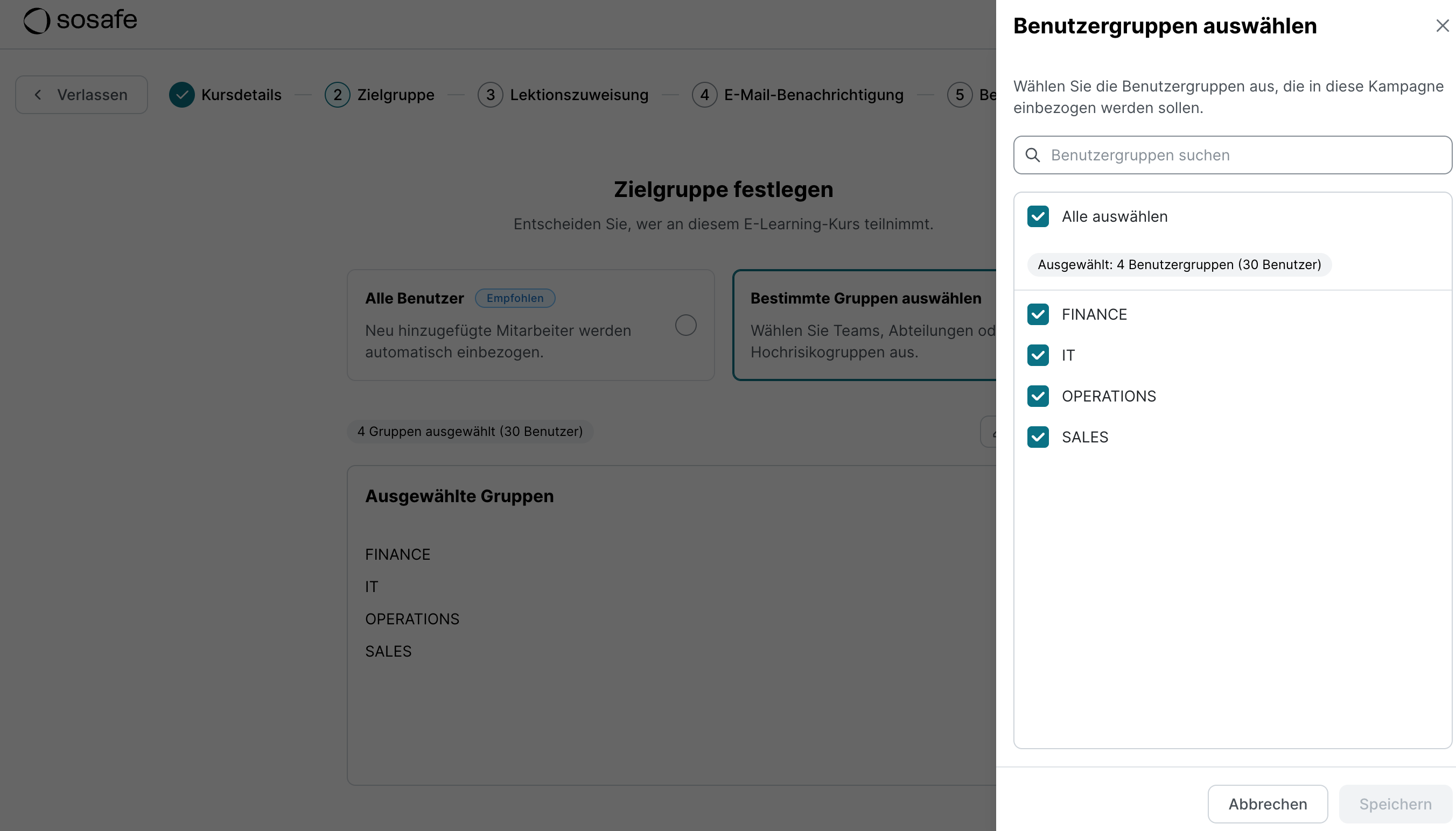This screenshot has width=1456, height=831.
Task: Click the step 4 circle icon
Action: point(705,95)
